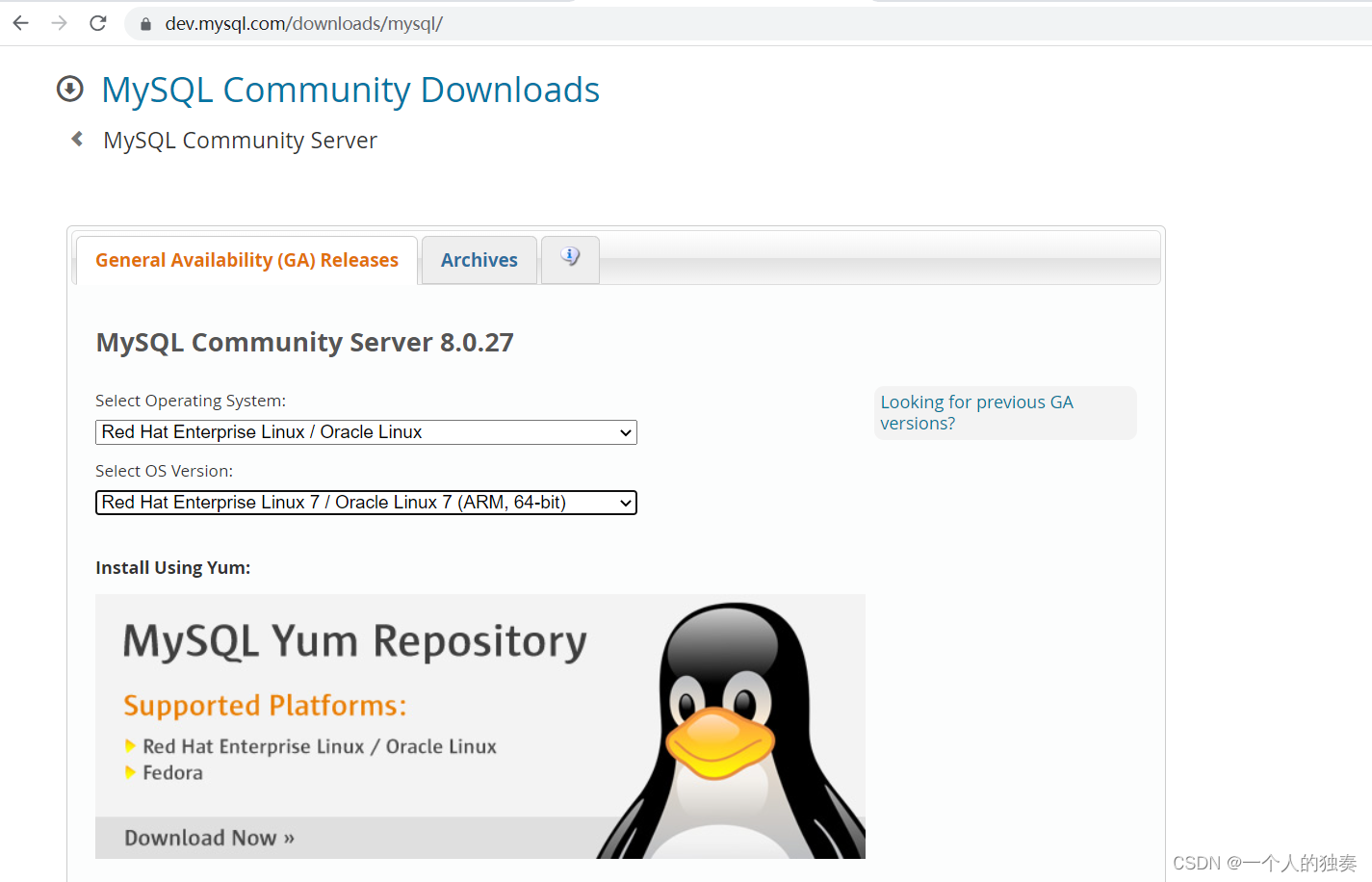This screenshot has width=1372, height=882.
Task: Expand the Select Operating System dropdown
Action: [x=366, y=432]
